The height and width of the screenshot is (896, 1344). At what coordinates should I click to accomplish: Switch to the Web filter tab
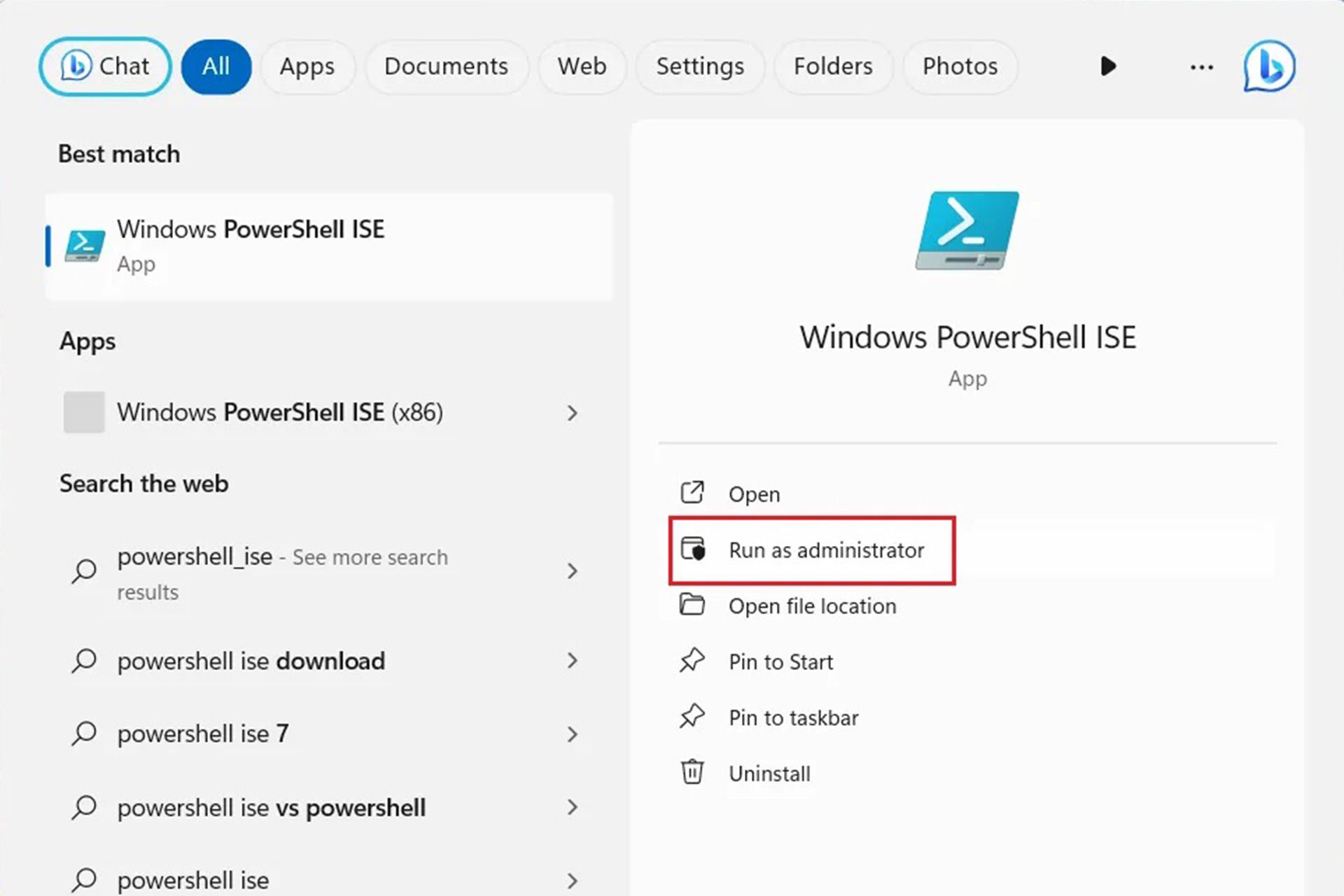pos(582,66)
